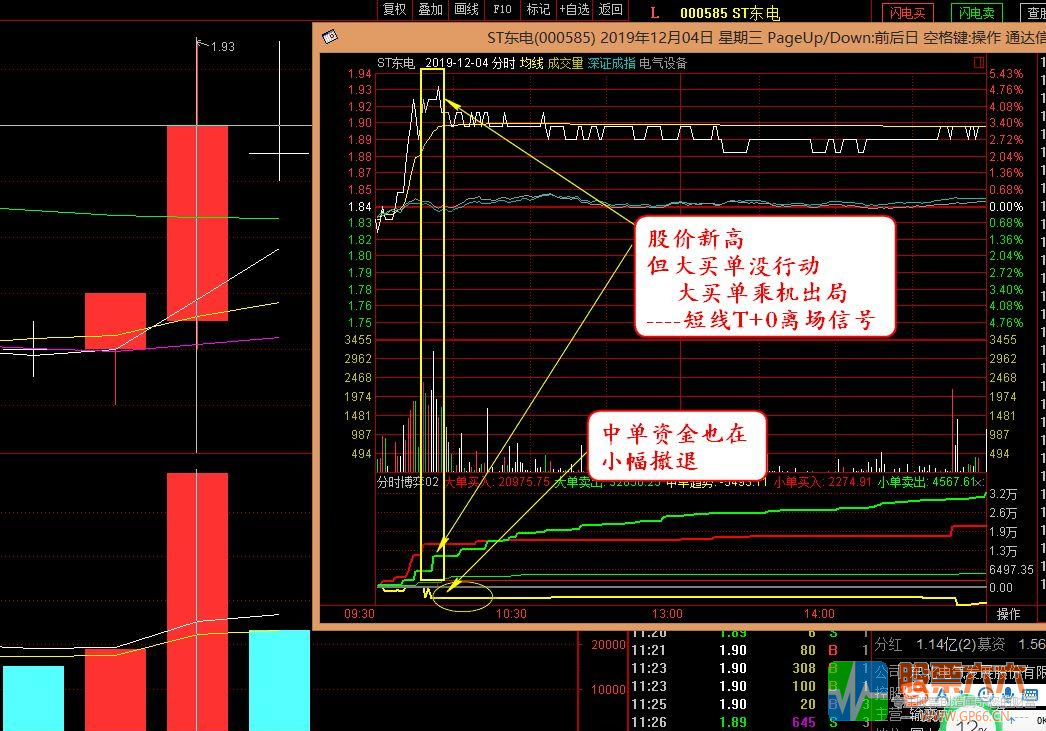Click the 返回 return button
Viewport: 1046px width, 731px height.
tap(610, 9)
